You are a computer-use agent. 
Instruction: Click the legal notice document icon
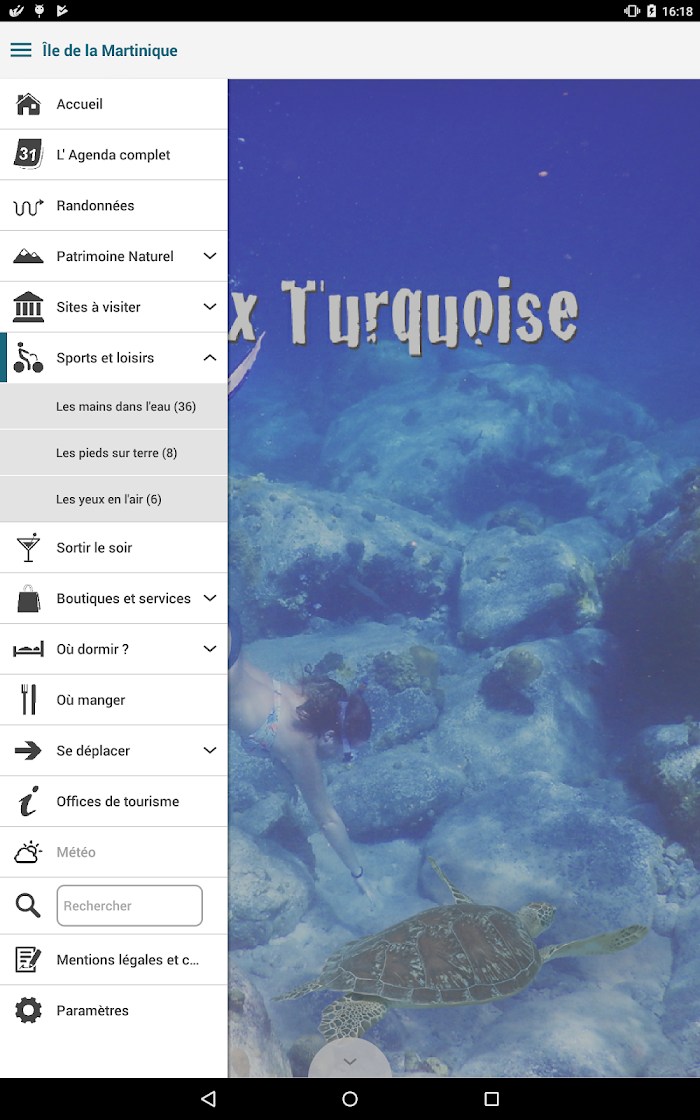28,959
